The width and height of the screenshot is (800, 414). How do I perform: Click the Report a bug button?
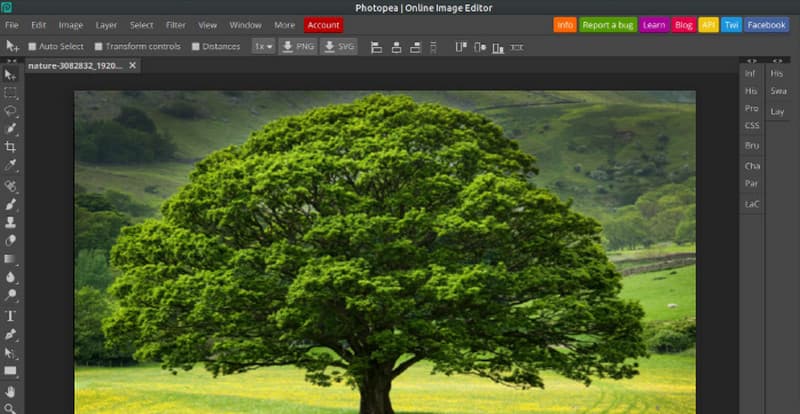(607, 24)
